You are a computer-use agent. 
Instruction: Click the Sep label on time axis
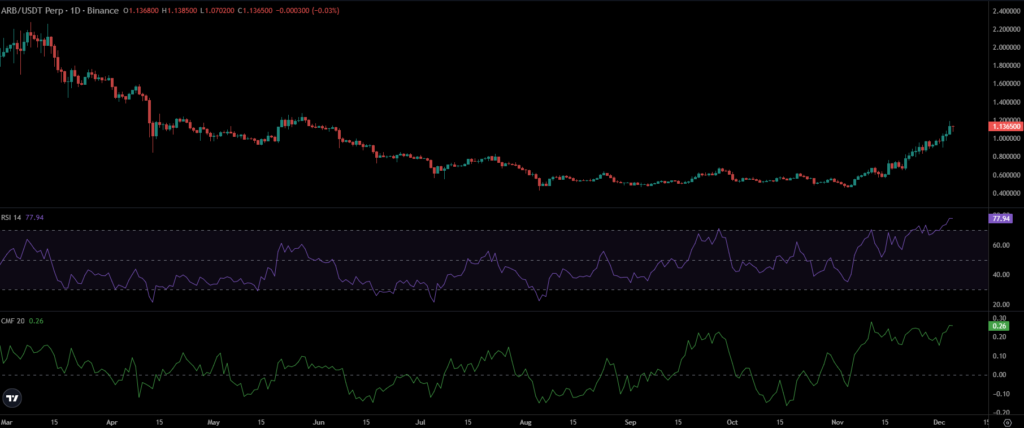[628, 422]
